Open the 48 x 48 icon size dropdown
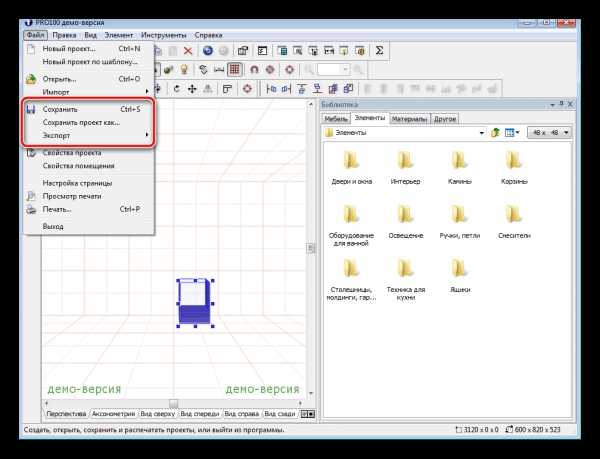This screenshot has width=600, height=459. click(x=567, y=132)
